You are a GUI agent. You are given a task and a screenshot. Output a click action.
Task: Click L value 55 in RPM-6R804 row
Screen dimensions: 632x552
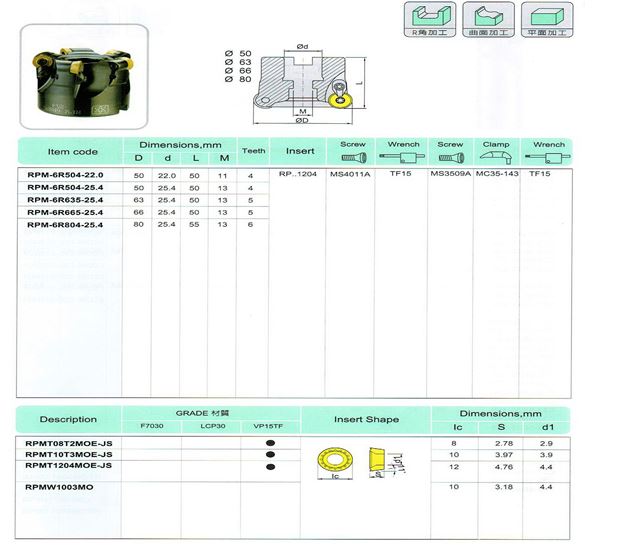click(194, 224)
